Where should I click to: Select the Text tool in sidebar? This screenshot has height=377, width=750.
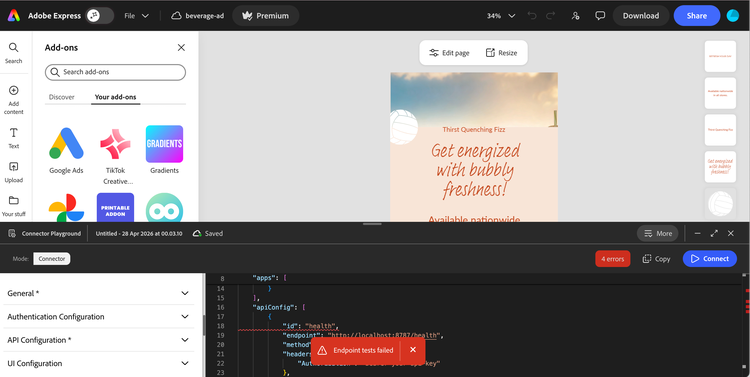pos(13,138)
